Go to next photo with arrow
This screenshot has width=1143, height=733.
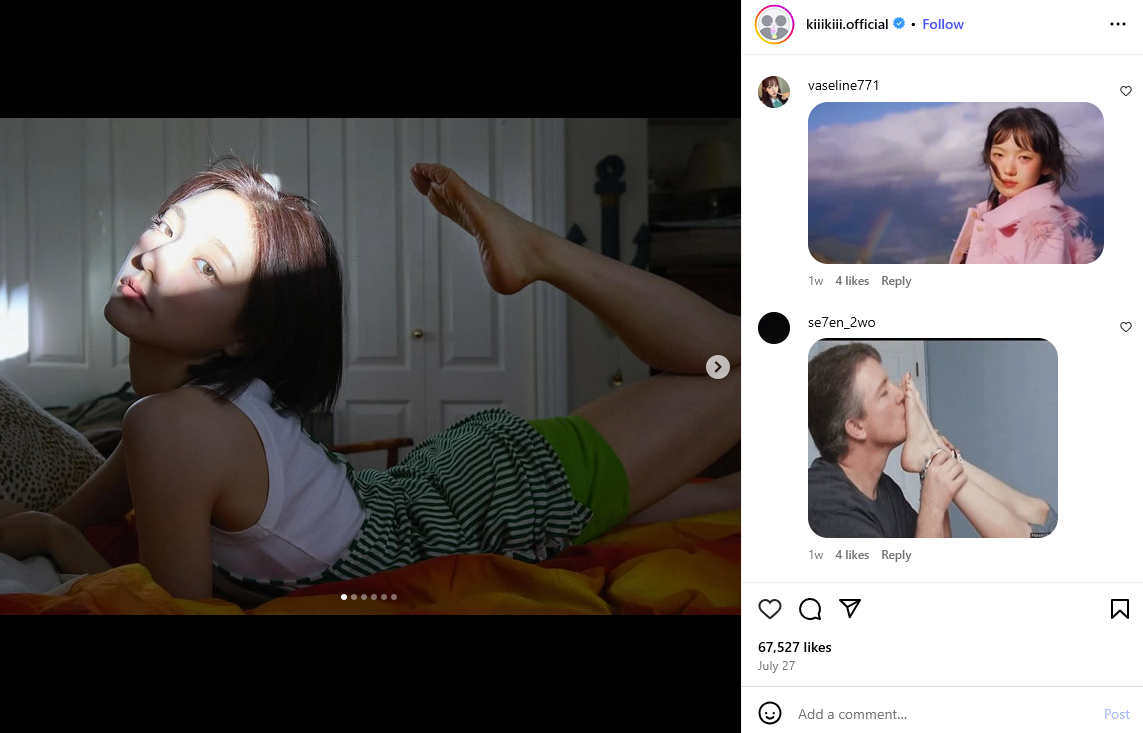point(718,366)
